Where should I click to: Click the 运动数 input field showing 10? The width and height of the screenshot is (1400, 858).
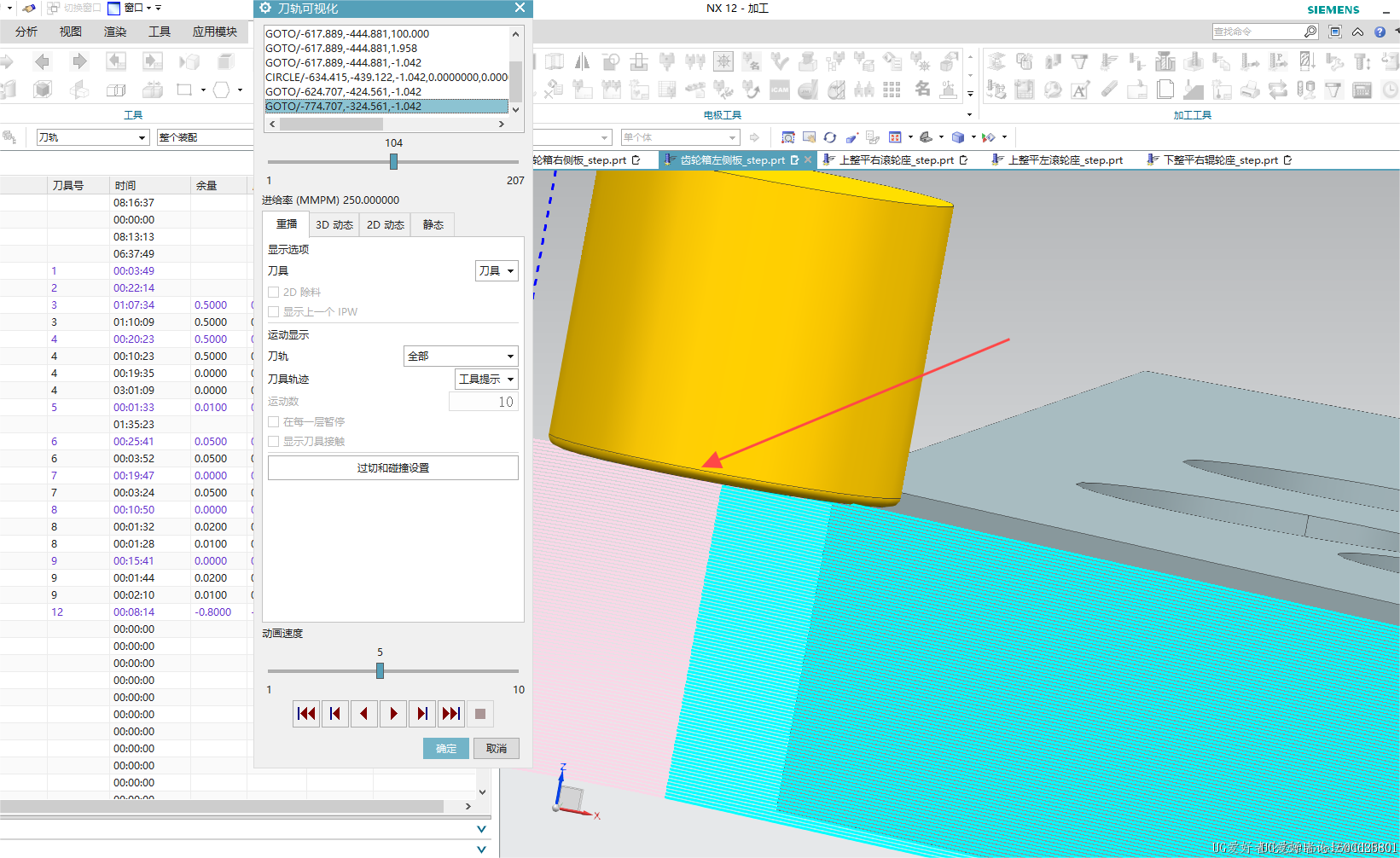point(484,402)
